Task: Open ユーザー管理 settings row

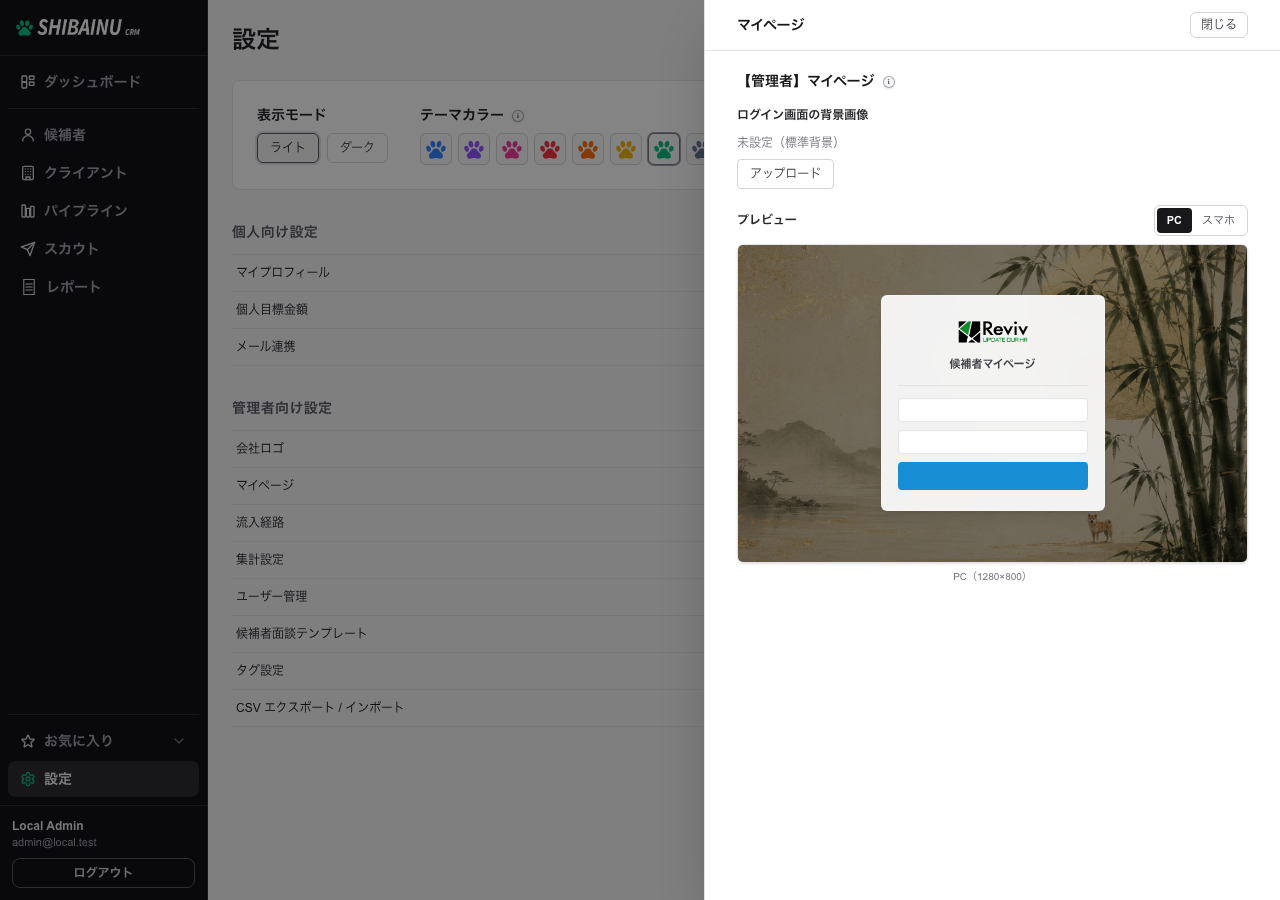Action: [468, 596]
